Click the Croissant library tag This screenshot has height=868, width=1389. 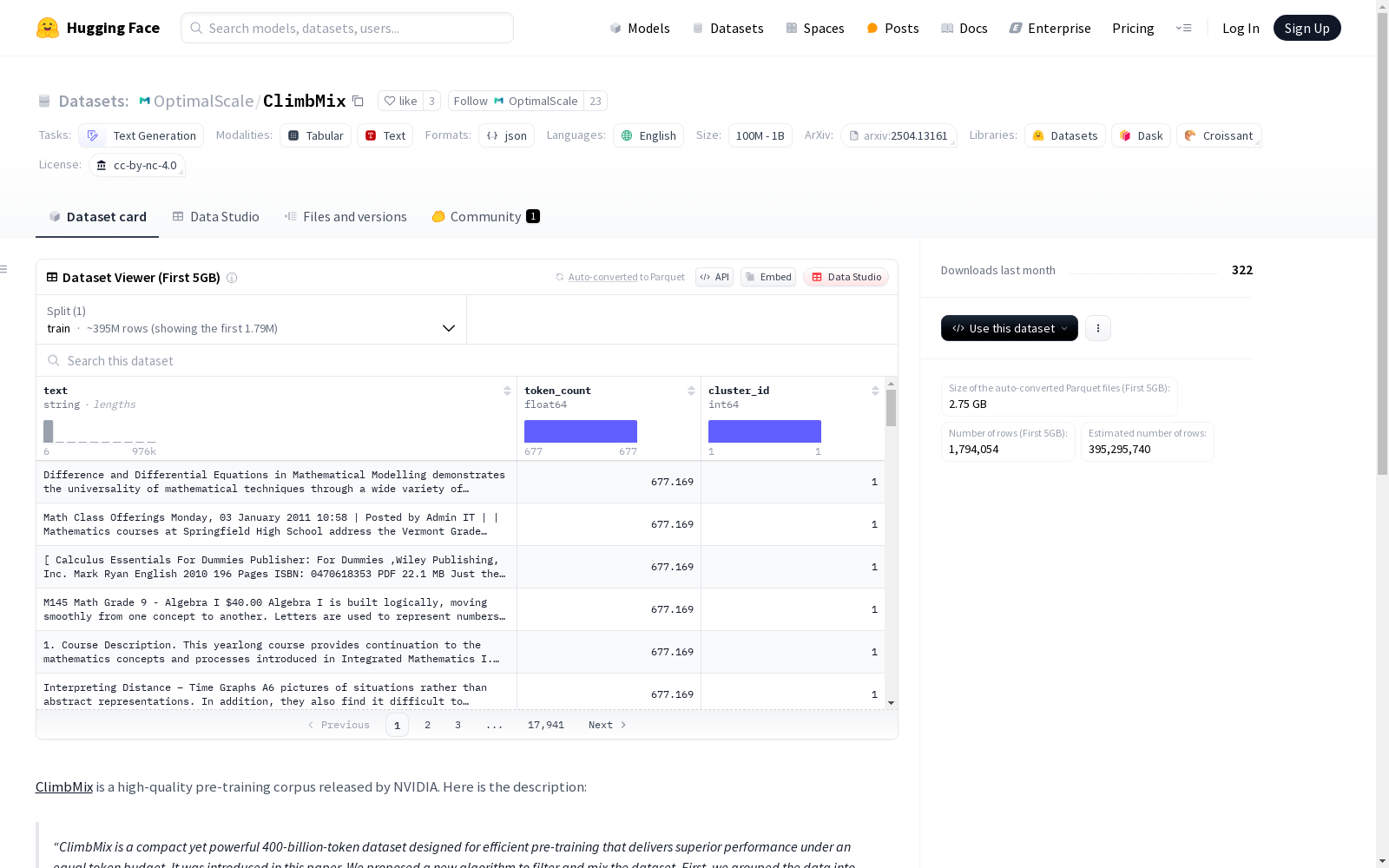click(x=1219, y=135)
